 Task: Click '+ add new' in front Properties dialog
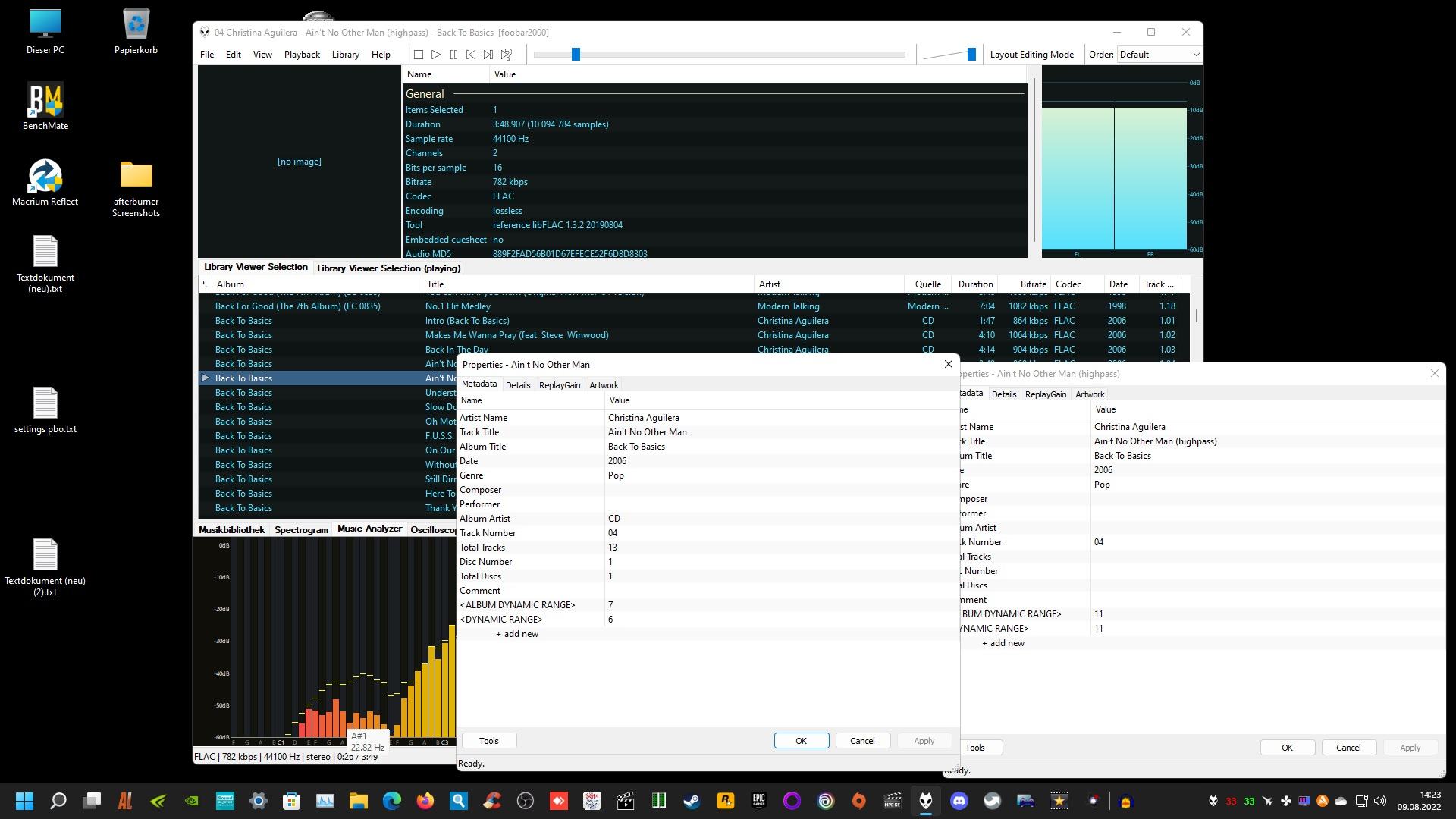(x=517, y=634)
